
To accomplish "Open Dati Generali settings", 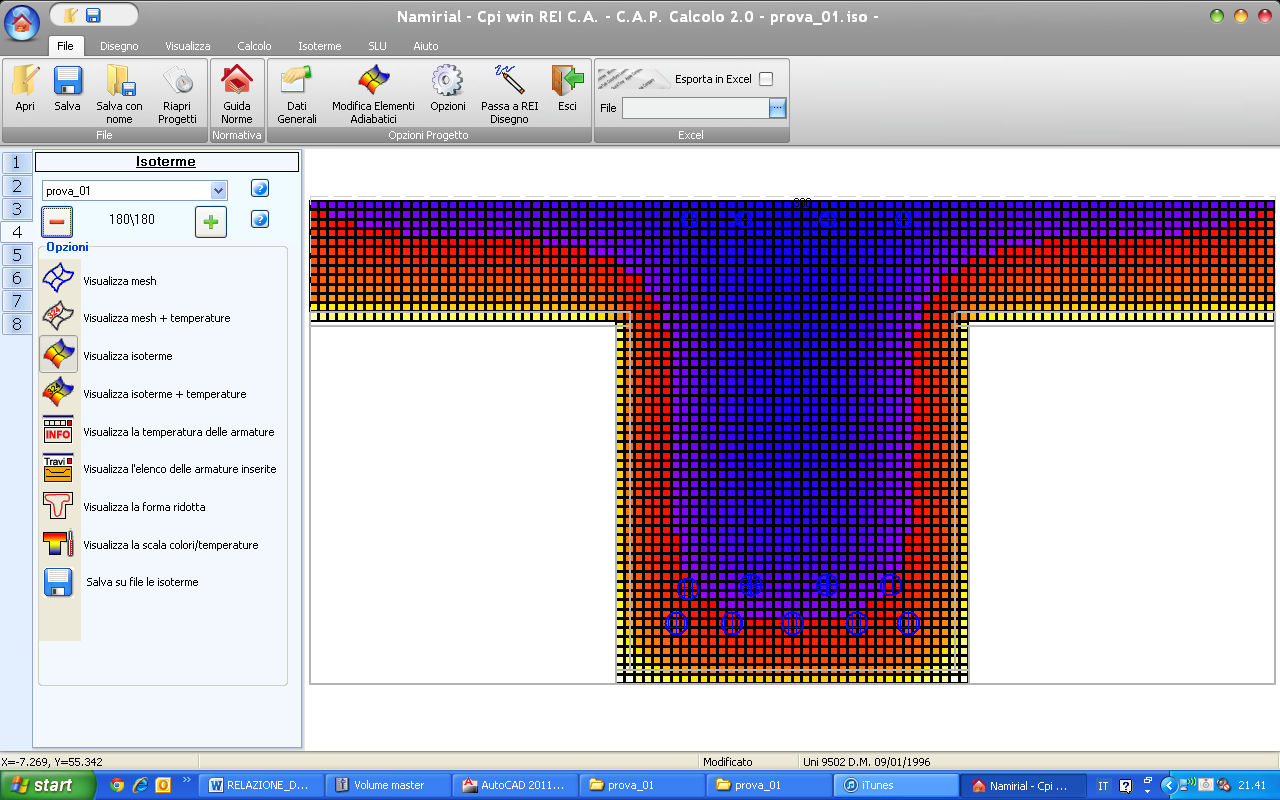I will coord(297,94).
